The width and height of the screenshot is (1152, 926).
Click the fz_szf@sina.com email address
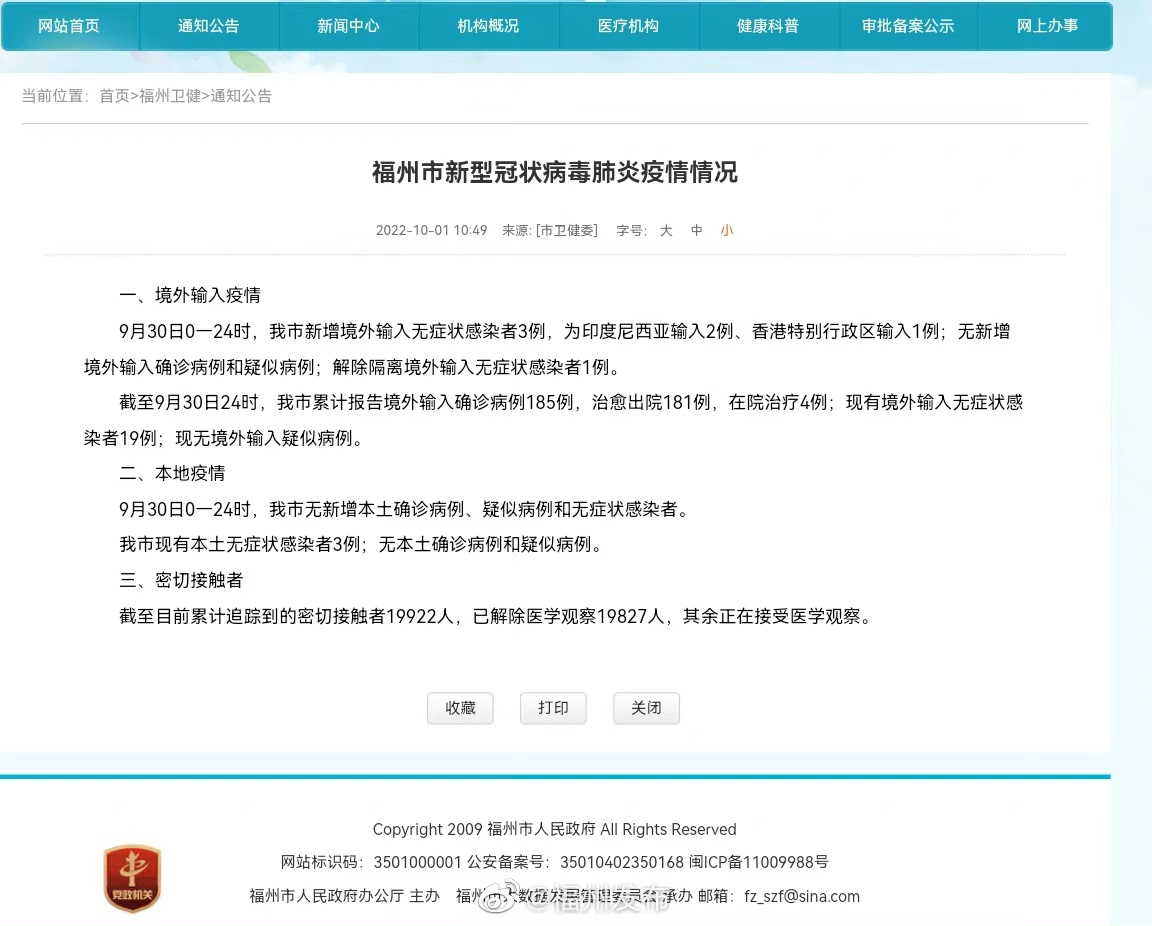(x=802, y=896)
